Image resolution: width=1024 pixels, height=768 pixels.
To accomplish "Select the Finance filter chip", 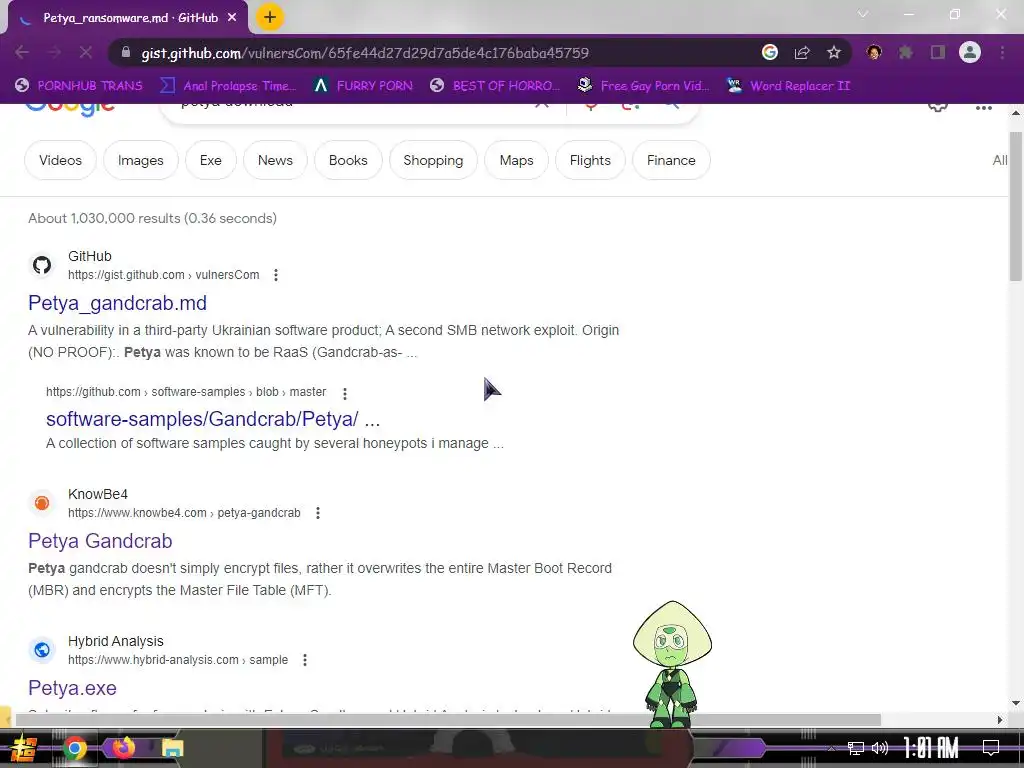I will point(671,160).
